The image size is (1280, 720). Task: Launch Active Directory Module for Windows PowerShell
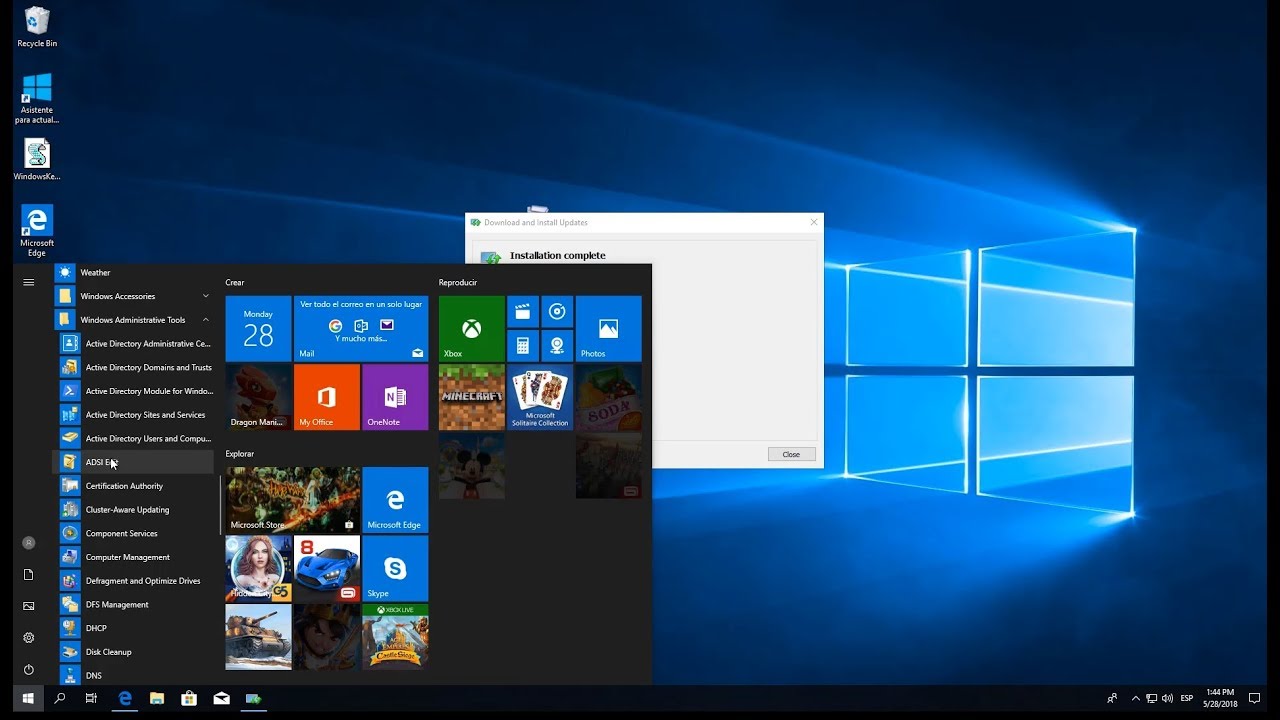pyautogui.click(x=134, y=391)
